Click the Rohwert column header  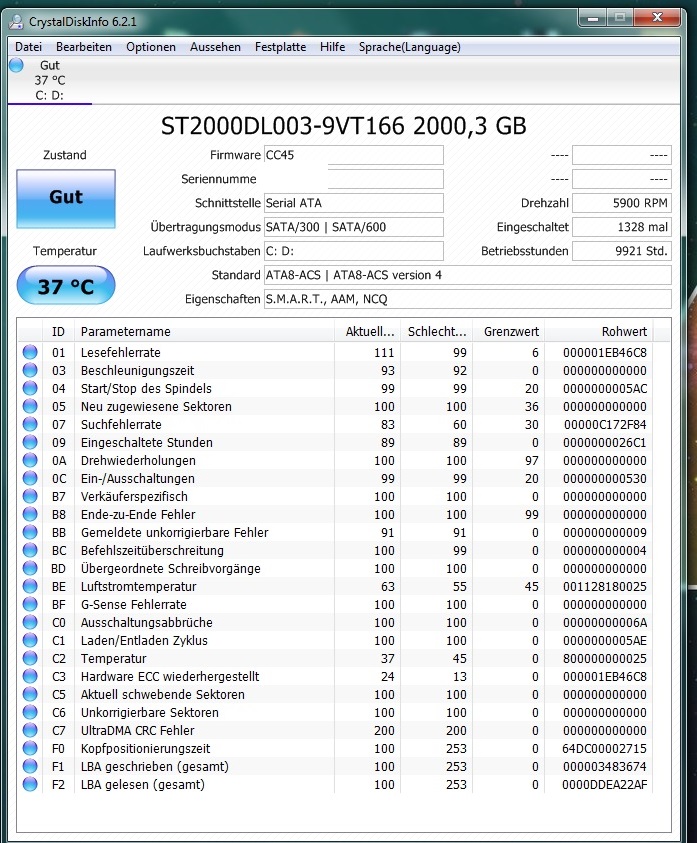click(x=599, y=332)
